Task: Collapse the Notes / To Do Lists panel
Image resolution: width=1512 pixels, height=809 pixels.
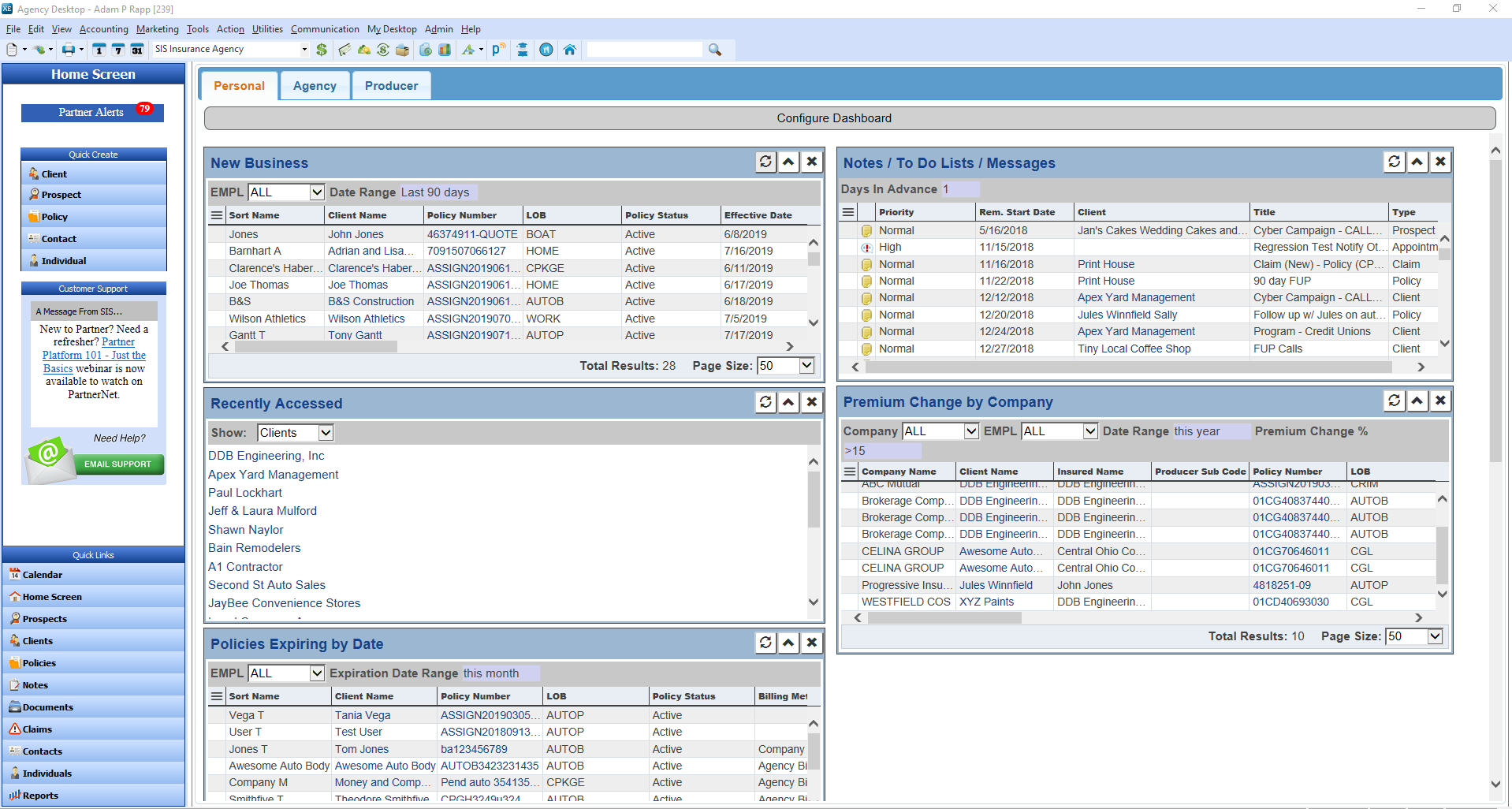Action: (x=1417, y=162)
